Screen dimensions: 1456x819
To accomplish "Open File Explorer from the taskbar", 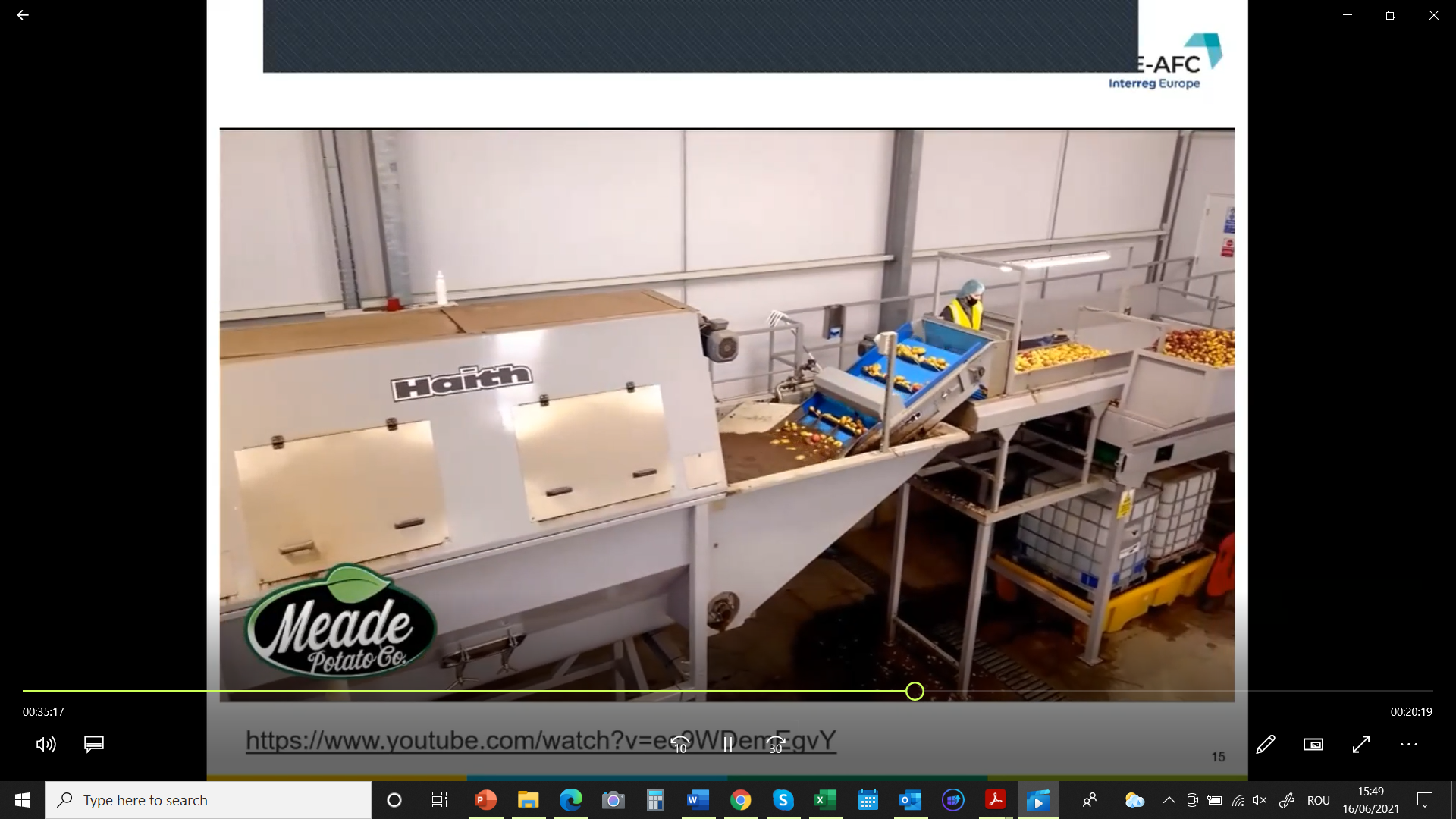I will click(x=529, y=800).
